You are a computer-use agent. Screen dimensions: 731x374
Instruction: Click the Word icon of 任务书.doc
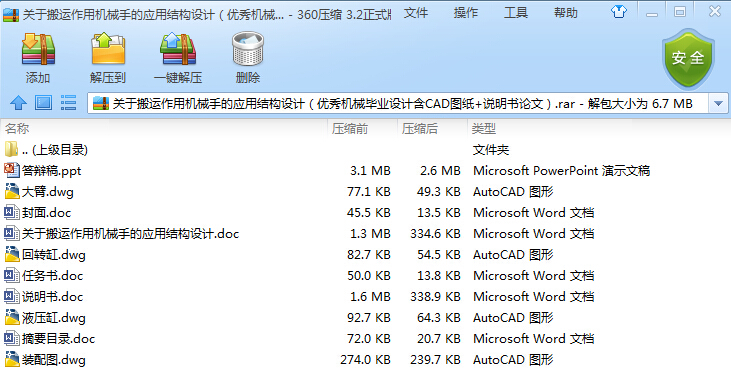[x=11, y=275]
